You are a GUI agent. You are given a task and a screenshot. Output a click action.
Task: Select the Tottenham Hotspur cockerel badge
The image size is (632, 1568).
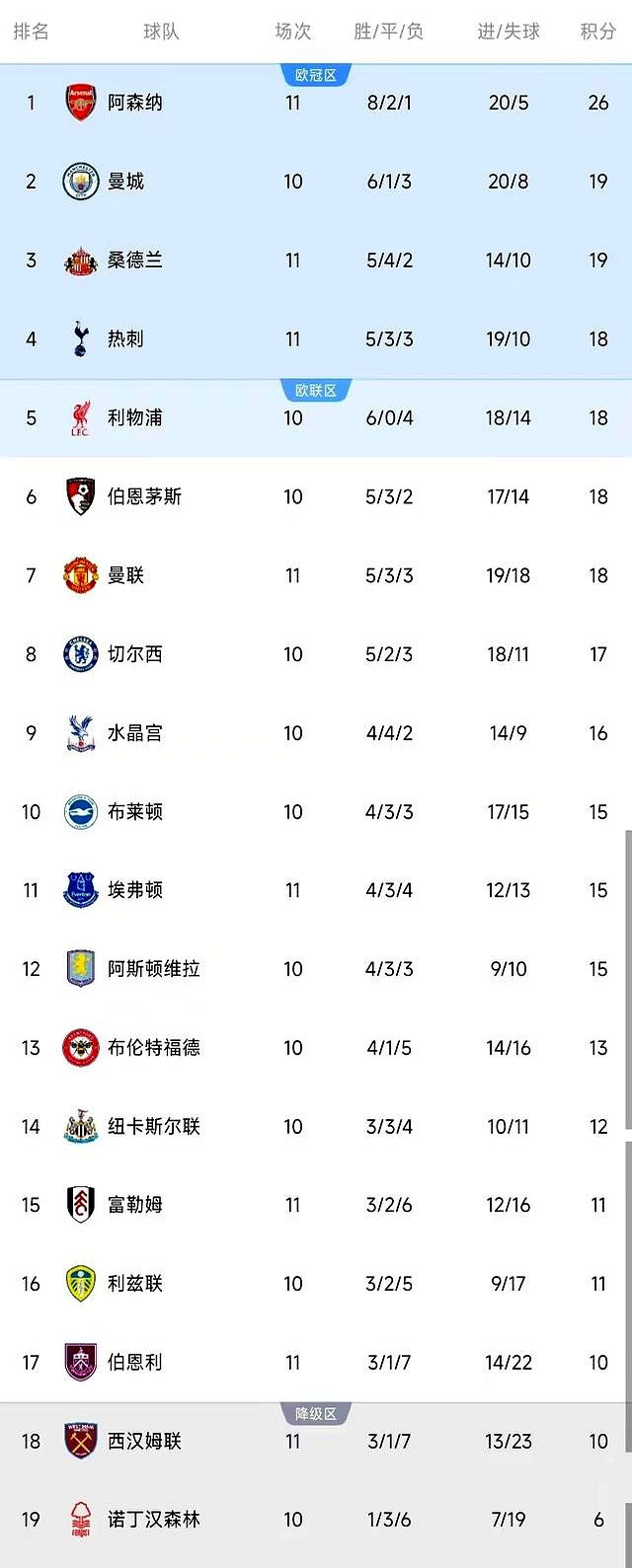pos(79,338)
